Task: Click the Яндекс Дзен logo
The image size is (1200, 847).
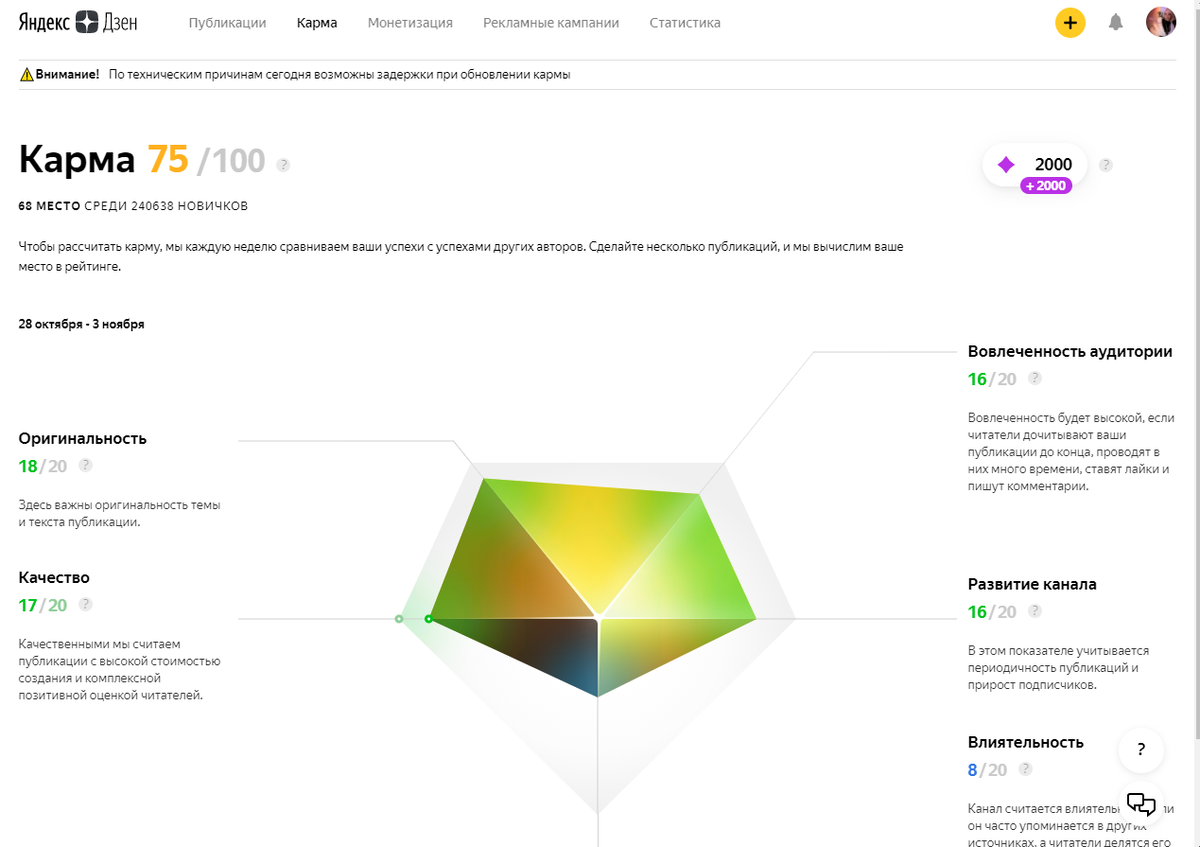Action: click(78, 22)
